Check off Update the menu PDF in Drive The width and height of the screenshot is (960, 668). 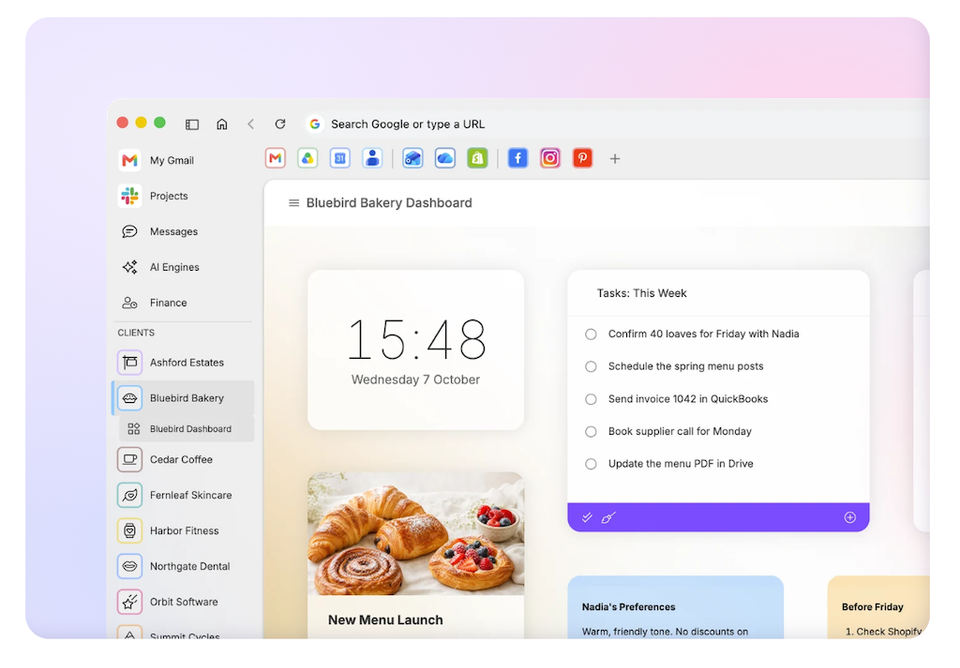(x=591, y=464)
